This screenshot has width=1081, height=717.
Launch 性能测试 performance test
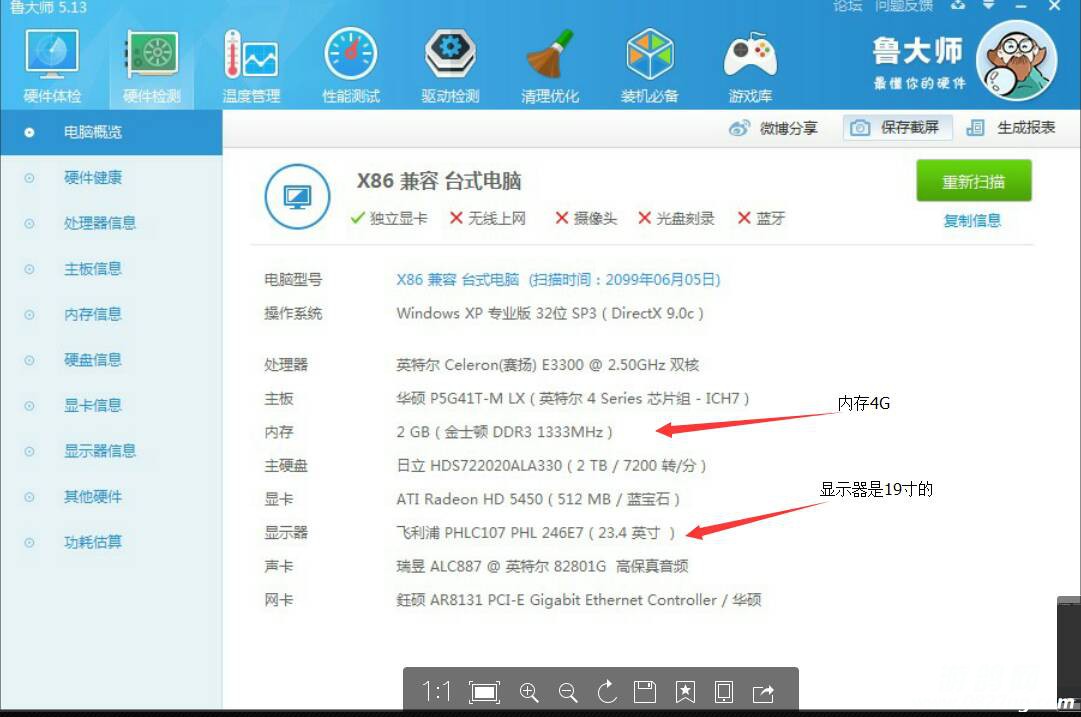pos(351,67)
